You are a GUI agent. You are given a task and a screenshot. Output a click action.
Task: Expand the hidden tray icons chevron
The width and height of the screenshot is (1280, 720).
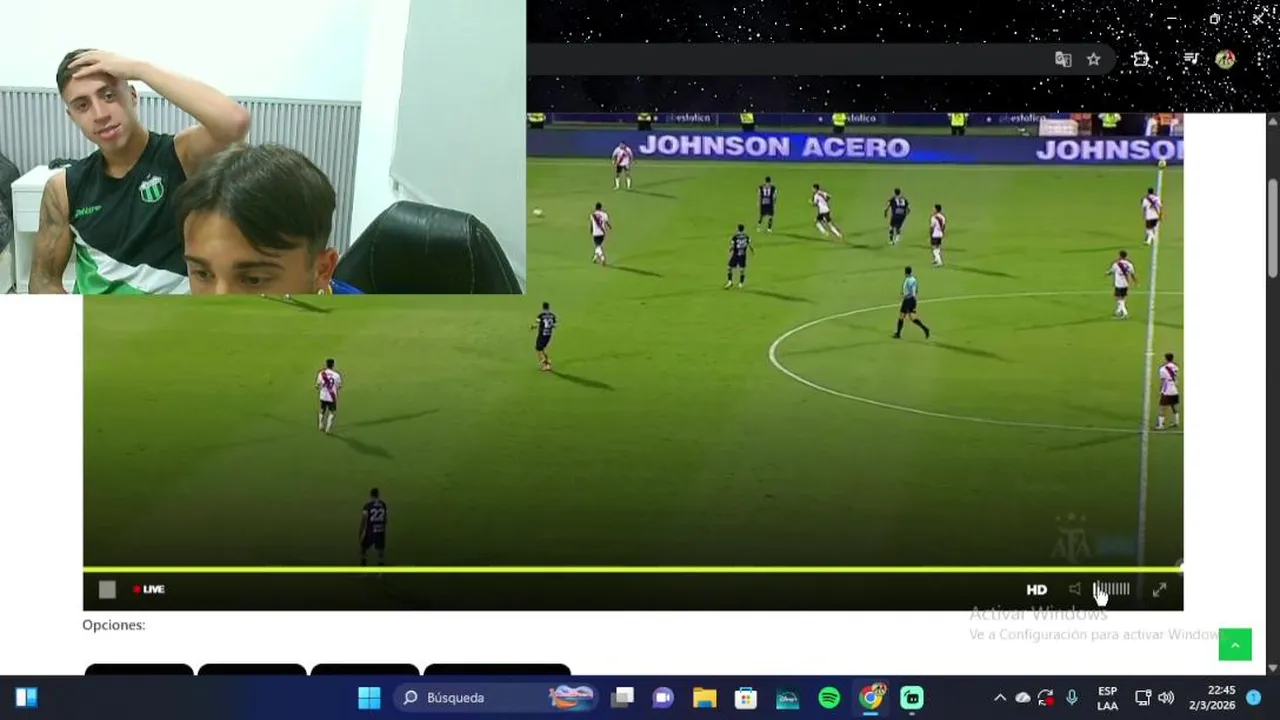pyautogui.click(x=999, y=698)
